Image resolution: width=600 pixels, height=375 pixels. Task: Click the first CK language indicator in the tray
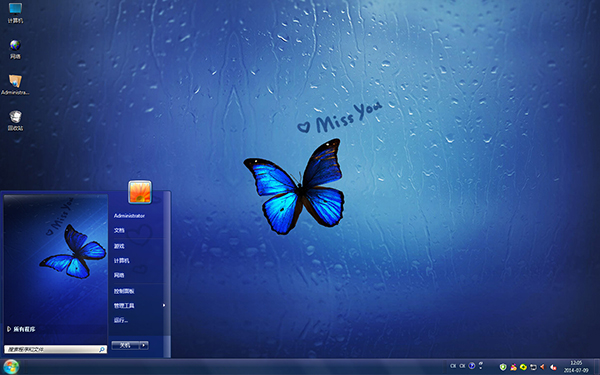pyautogui.click(x=453, y=366)
